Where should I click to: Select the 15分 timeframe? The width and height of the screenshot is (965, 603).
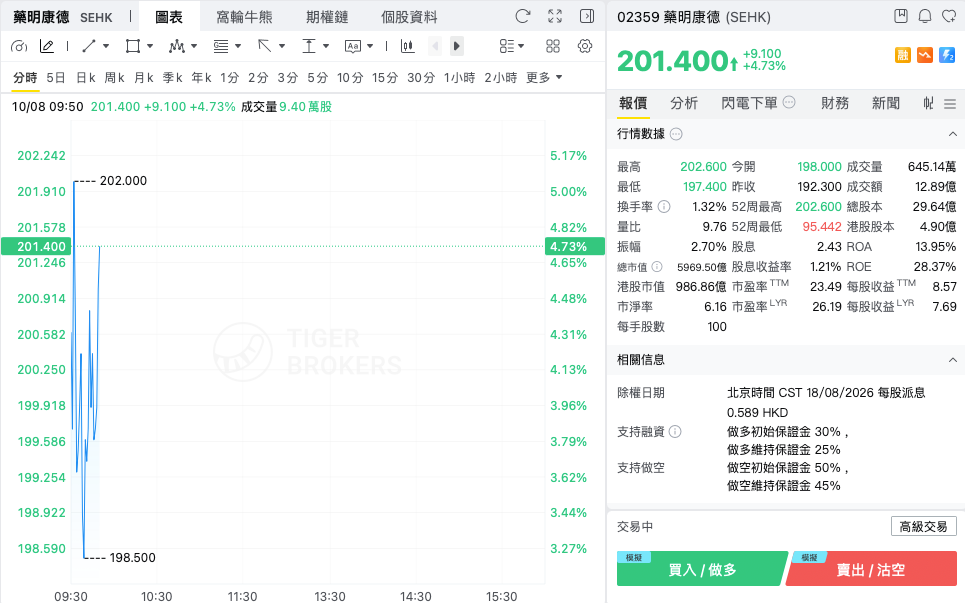pos(385,78)
